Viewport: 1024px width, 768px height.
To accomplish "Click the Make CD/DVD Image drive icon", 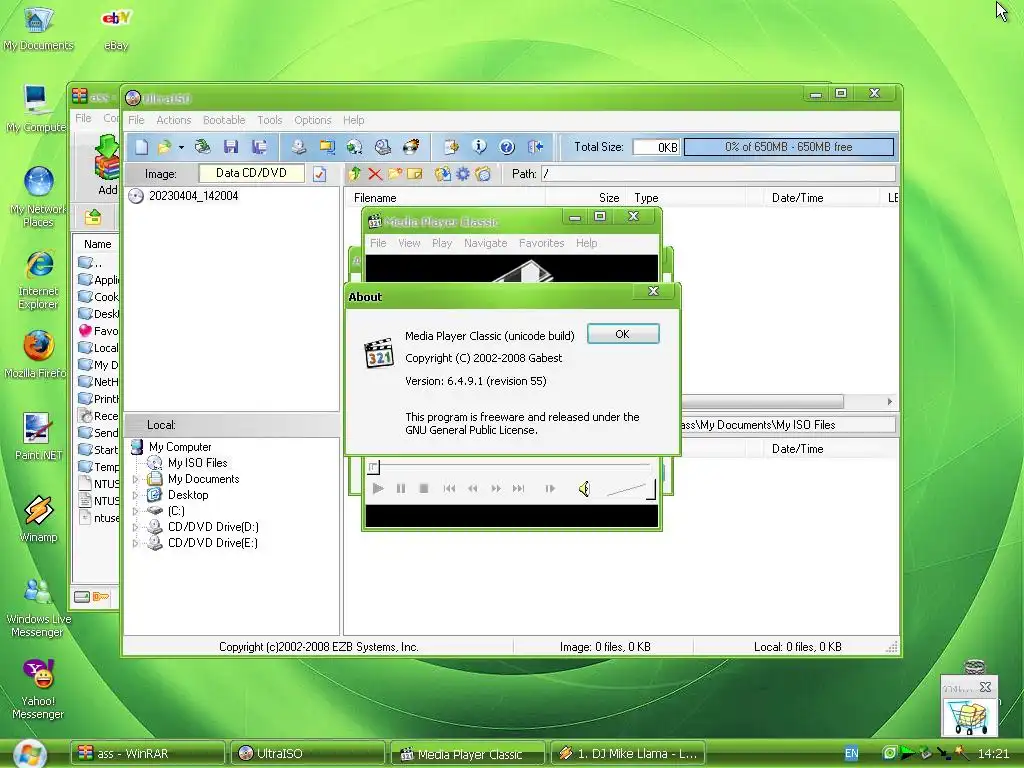I will coord(298,147).
